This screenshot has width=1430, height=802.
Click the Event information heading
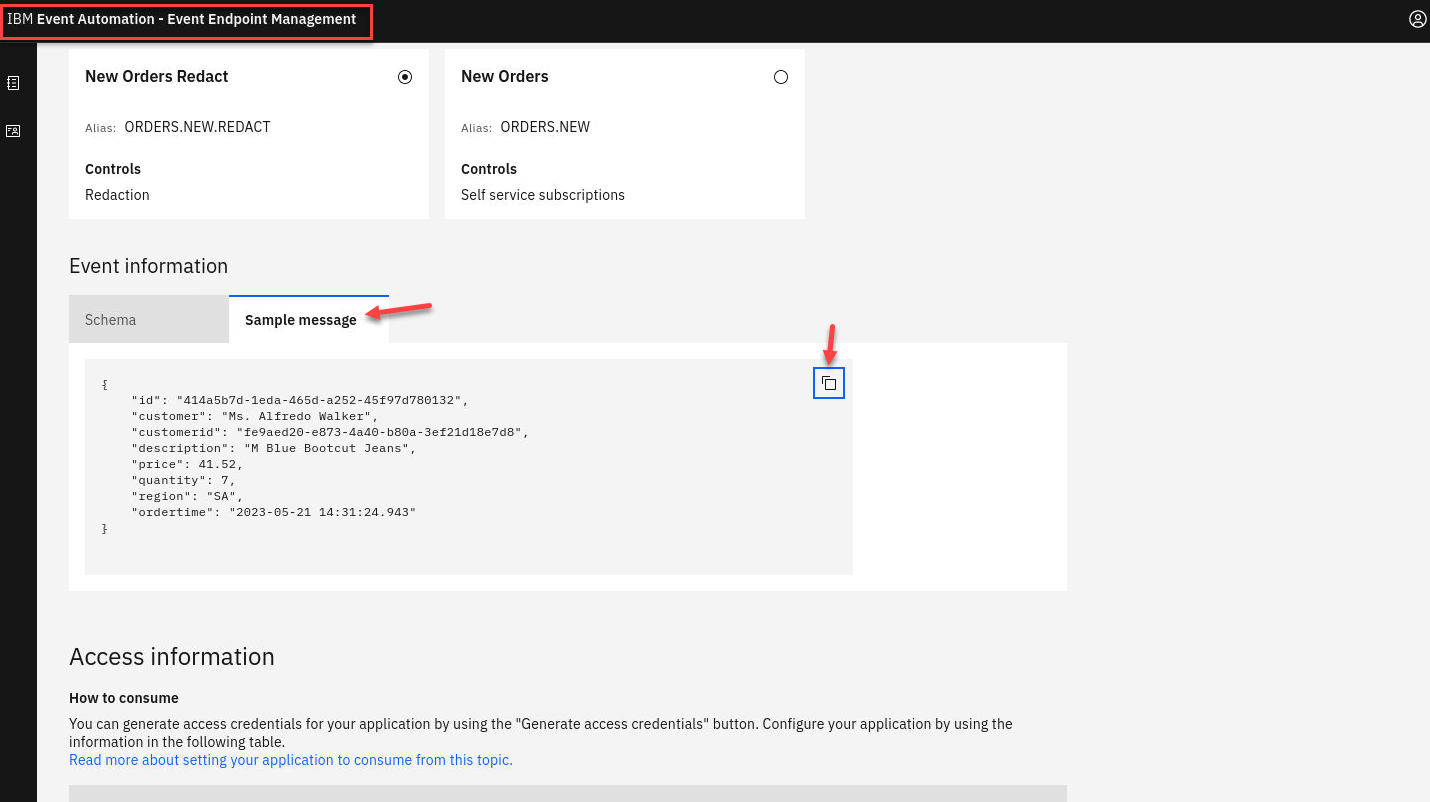tap(148, 266)
